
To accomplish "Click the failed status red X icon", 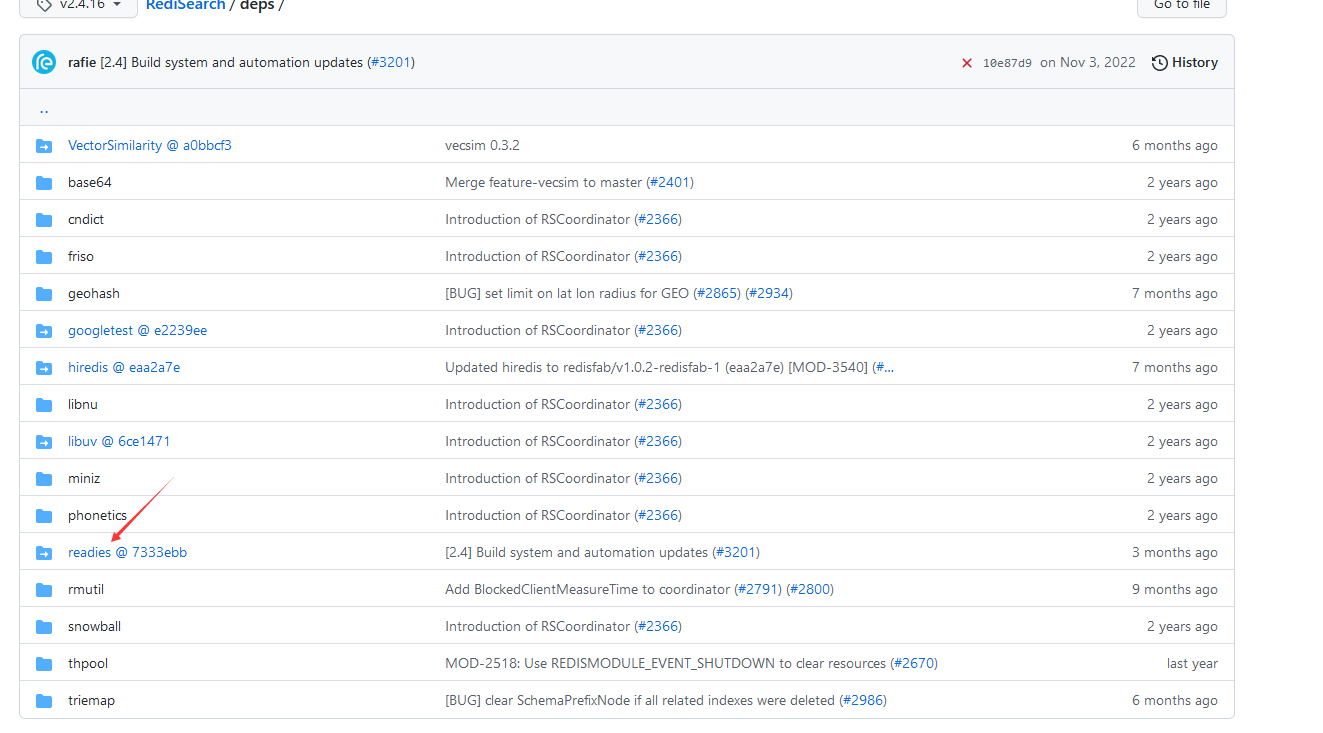I will (967, 63).
